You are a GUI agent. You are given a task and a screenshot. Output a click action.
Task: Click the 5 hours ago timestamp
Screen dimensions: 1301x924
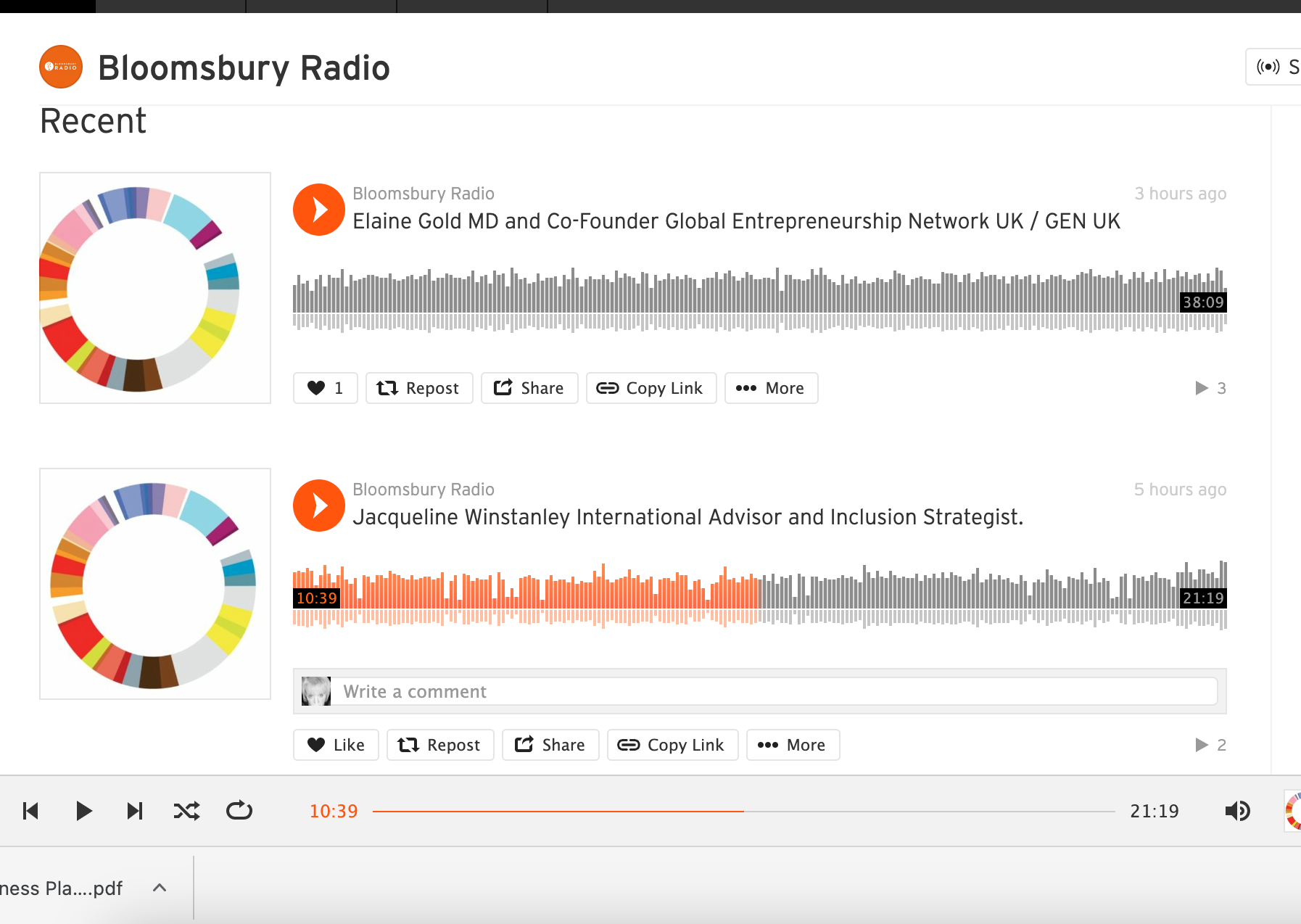click(1180, 490)
